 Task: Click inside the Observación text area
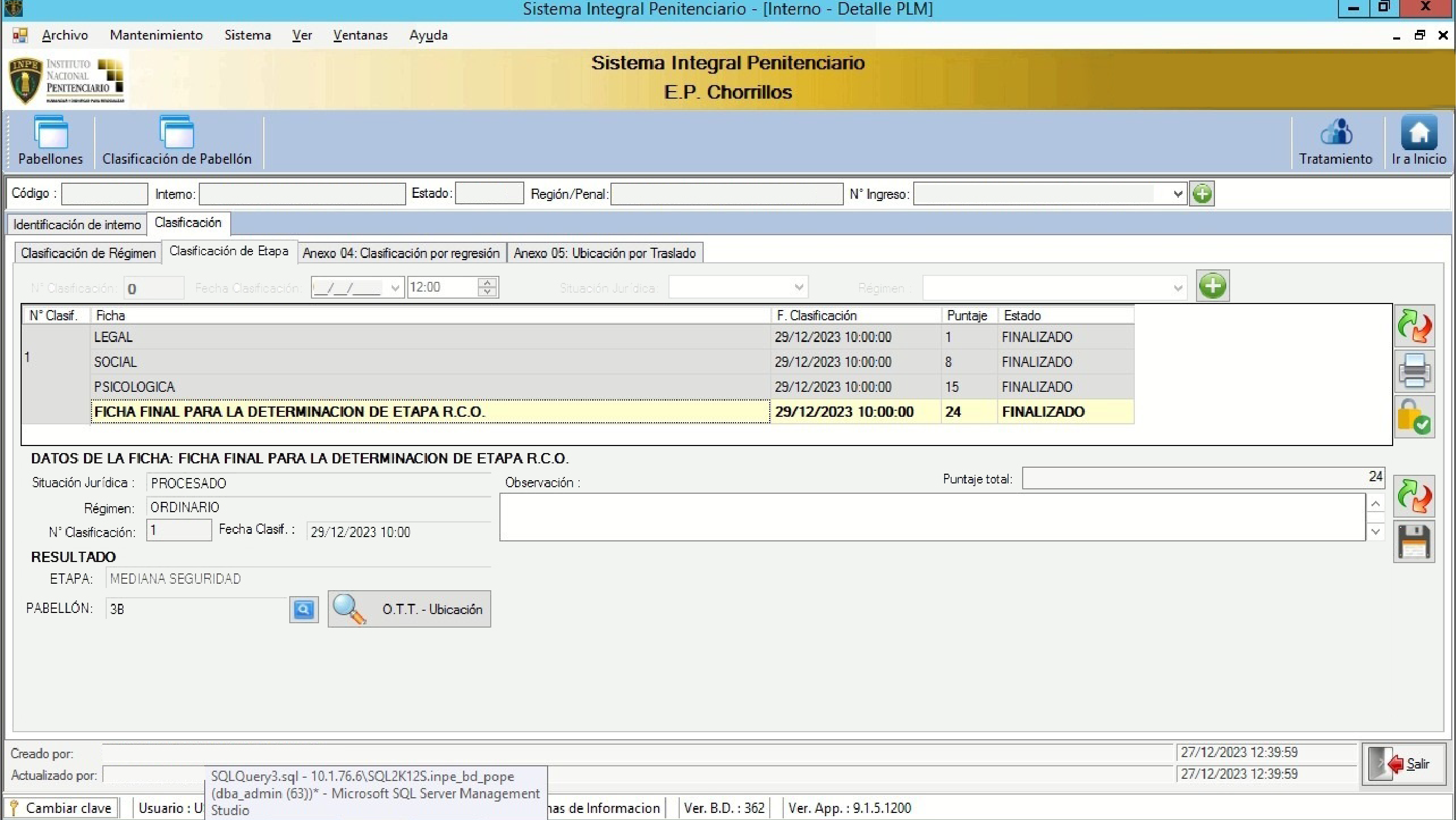pos(933,517)
